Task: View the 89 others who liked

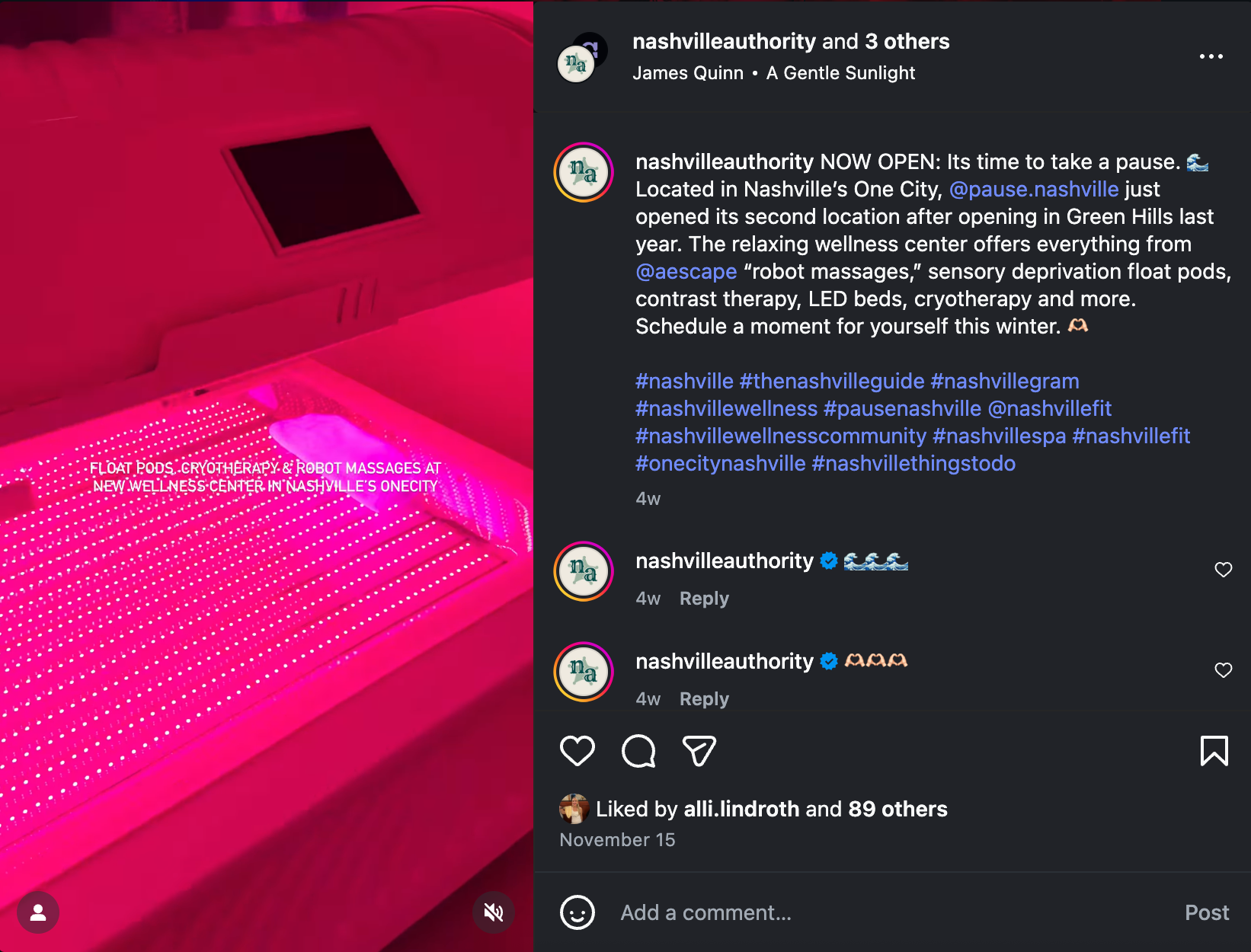Action: pos(897,809)
